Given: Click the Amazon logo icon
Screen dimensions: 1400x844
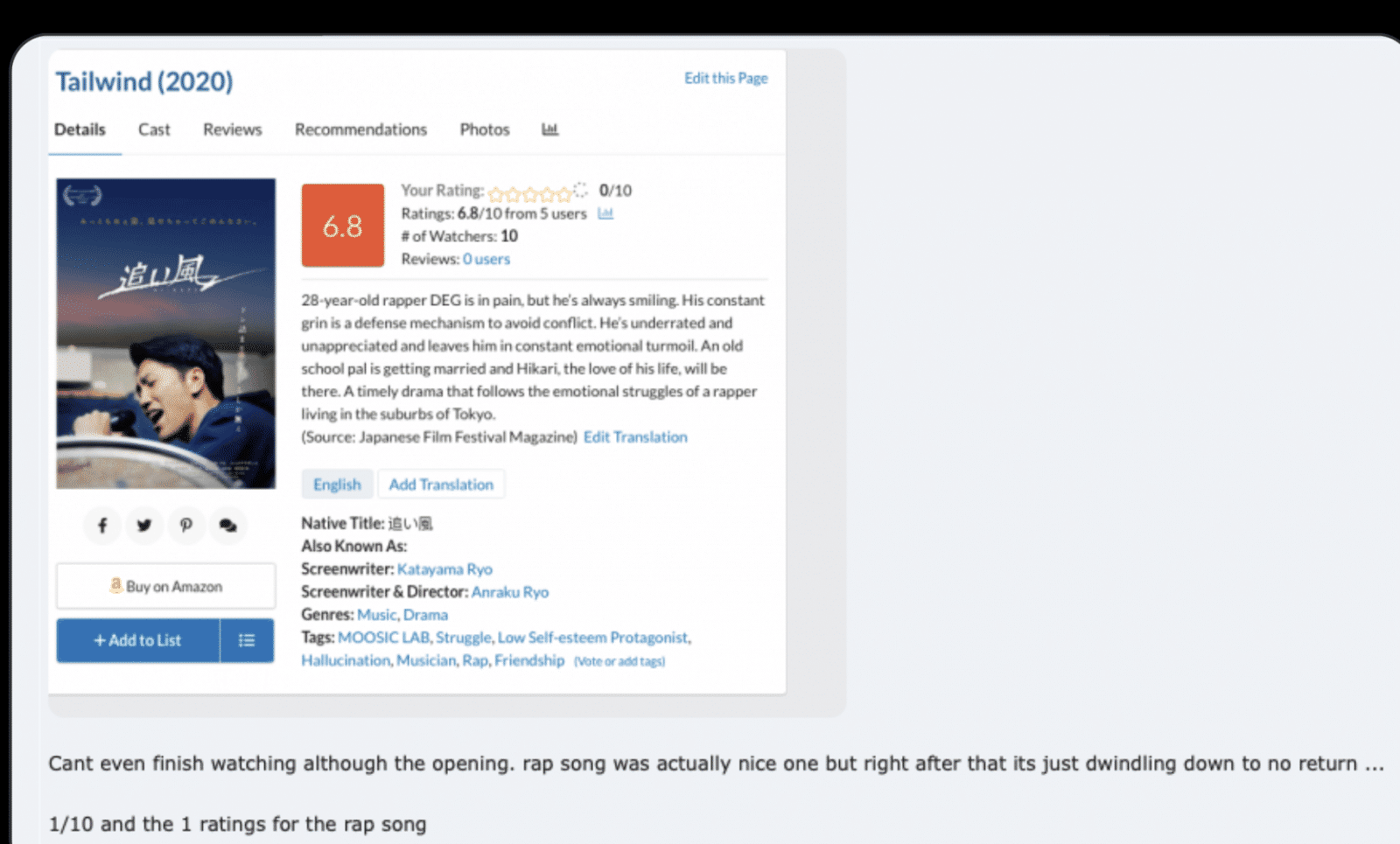Looking at the screenshot, I should (x=115, y=585).
